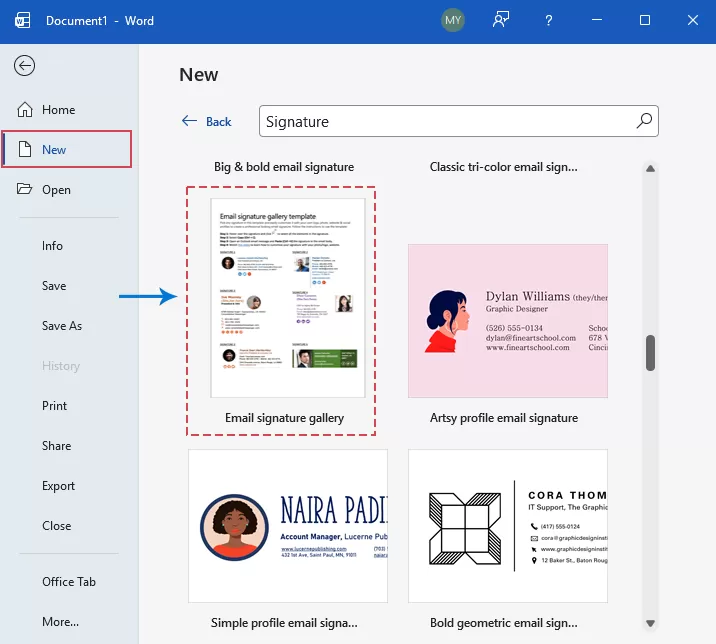Click the Word logo in title bar
The image size is (716, 644).
coord(22,21)
